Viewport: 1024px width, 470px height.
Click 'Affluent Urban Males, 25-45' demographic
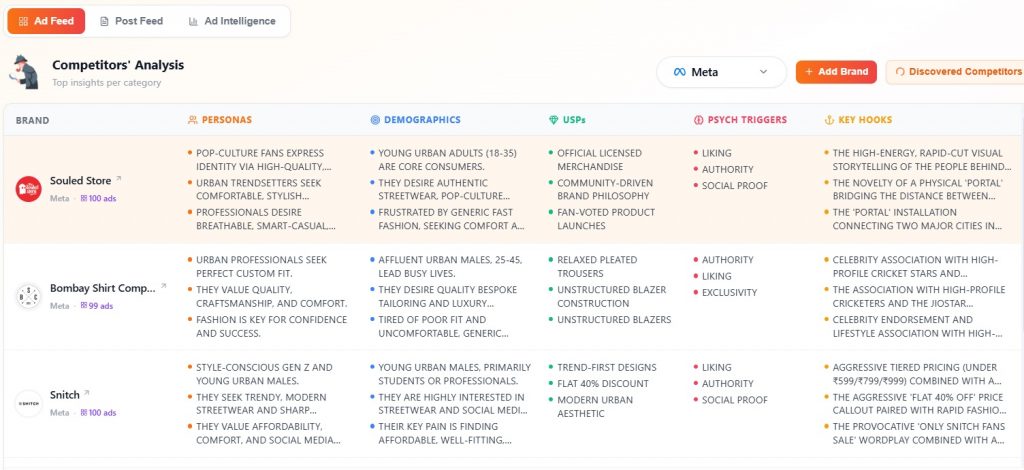pyautogui.click(x=450, y=266)
